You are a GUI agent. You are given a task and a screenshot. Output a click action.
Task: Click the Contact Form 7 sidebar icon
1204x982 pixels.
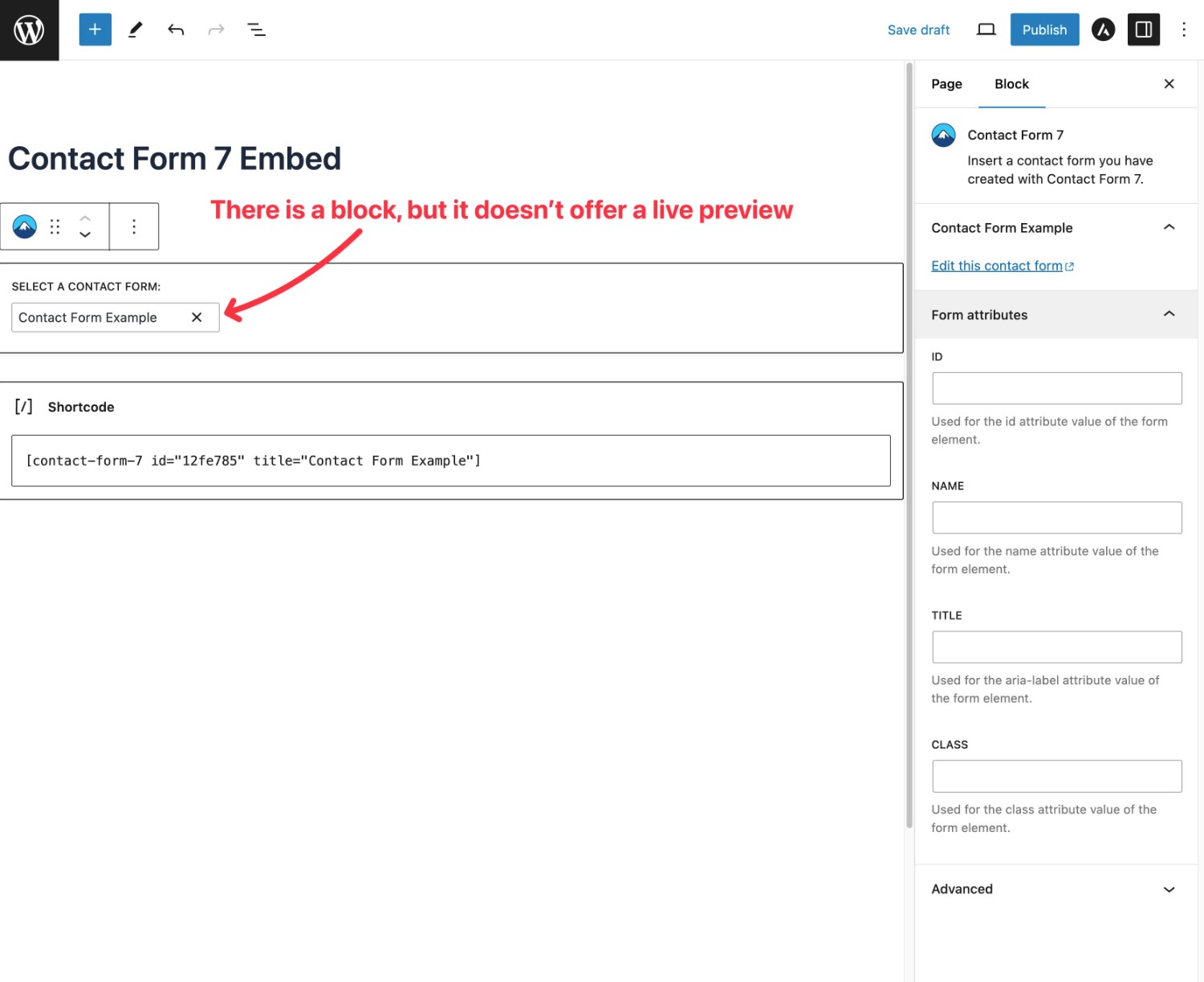[x=943, y=135]
